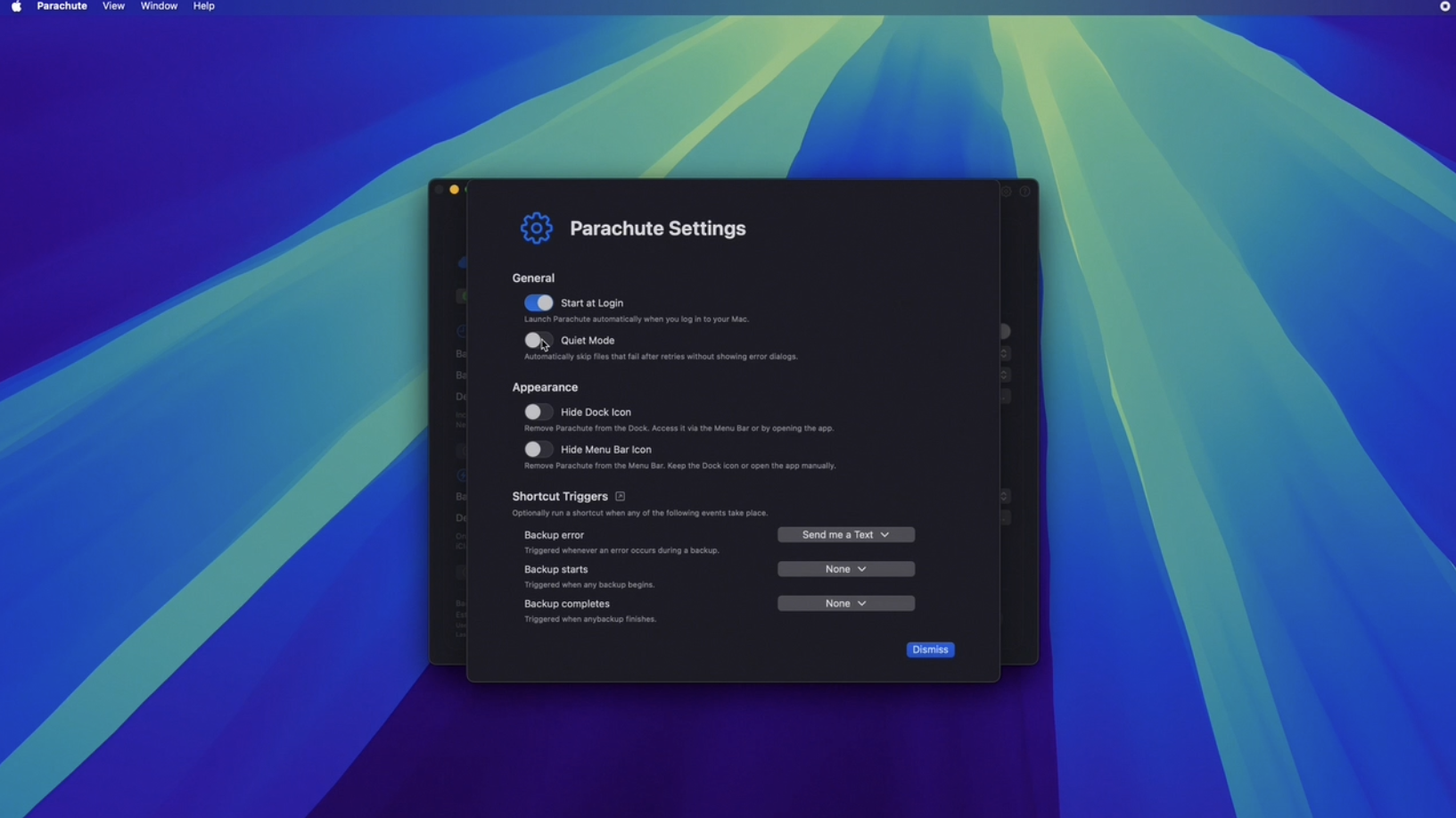Click the Backup error label
Screen dimensions: 1456x818
pyautogui.click(x=554, y=535)
